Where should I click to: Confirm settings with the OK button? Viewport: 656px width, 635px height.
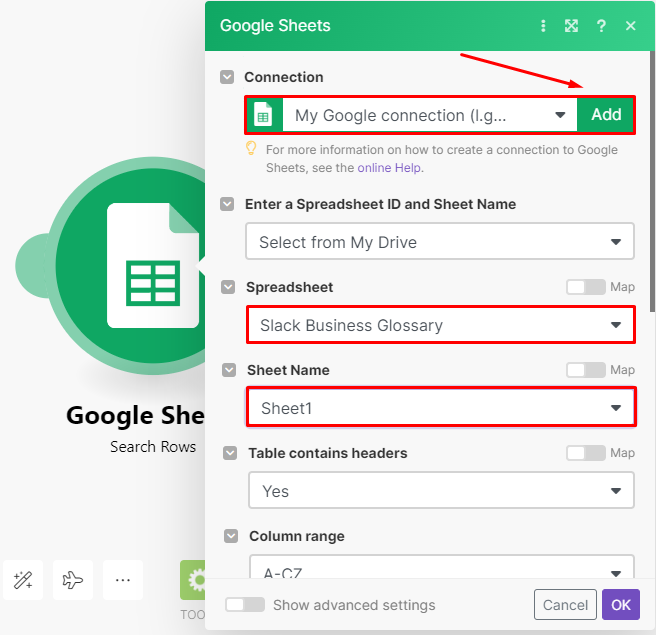621,604
